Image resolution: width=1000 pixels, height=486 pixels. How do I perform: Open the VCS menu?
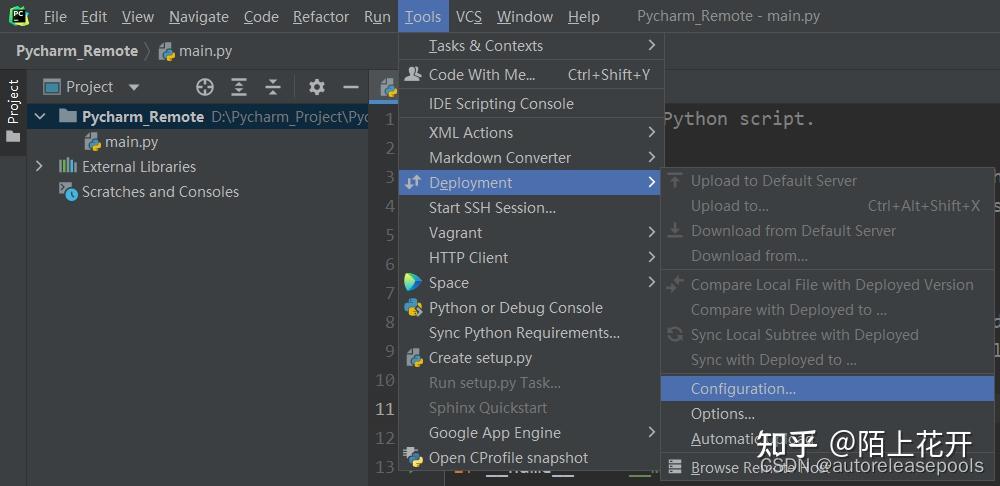(468, 17)
